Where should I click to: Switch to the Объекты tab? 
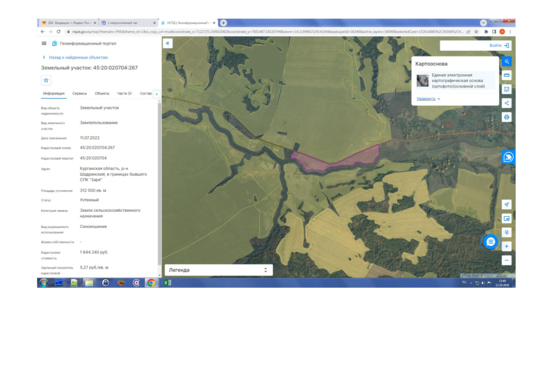coord(102,93)
